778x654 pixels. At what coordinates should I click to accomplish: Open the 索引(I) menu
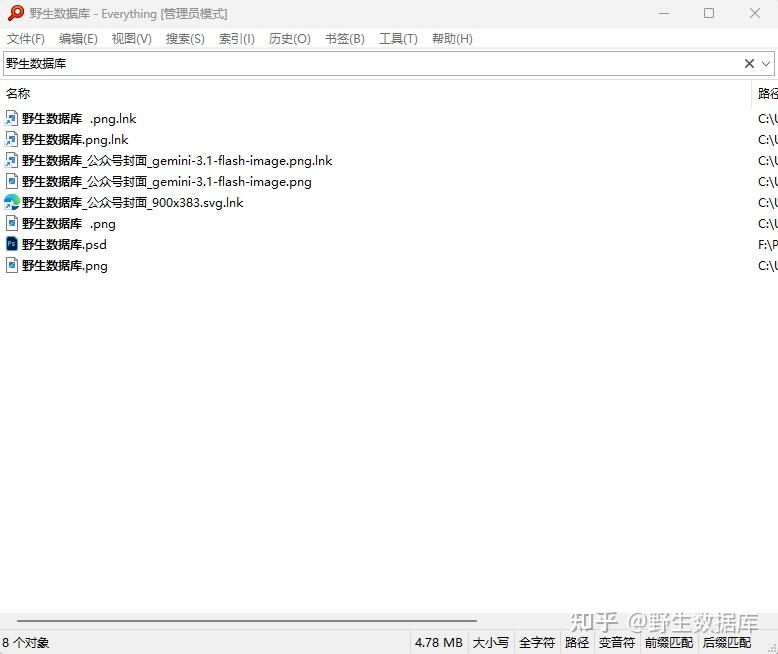[x=237, y=39]
